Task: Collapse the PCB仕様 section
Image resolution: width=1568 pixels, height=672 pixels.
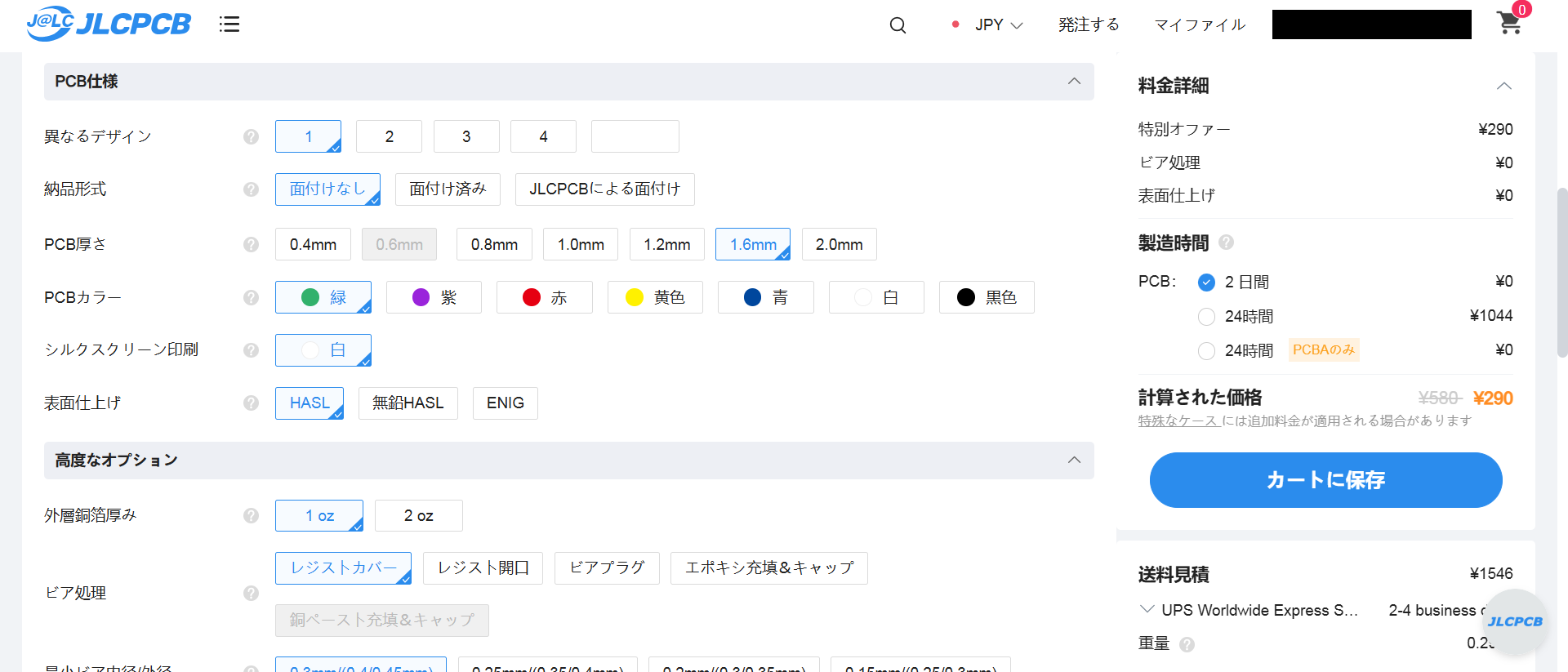Action: 1074,82
